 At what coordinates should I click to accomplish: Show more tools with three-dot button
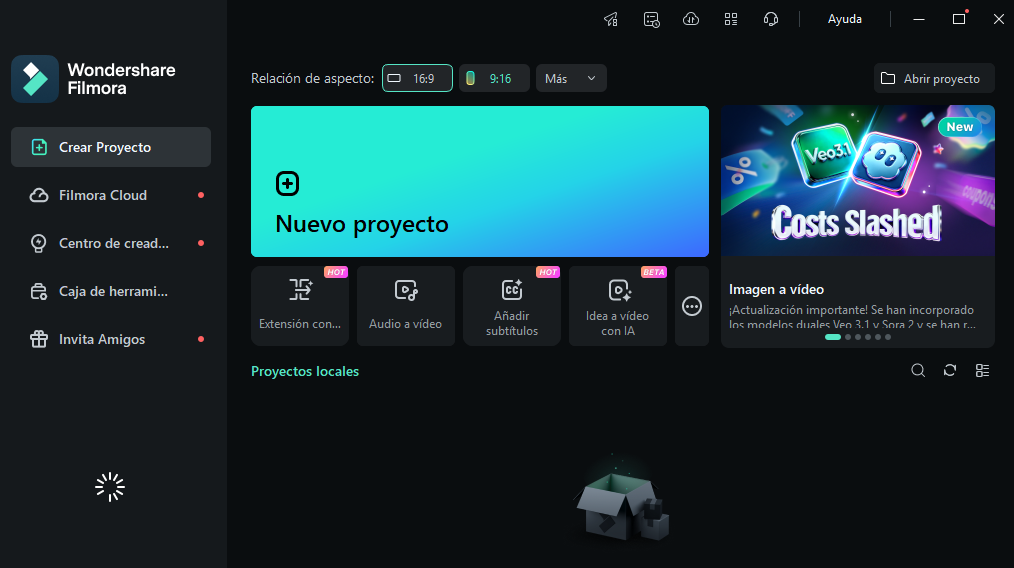click(691, 306)
